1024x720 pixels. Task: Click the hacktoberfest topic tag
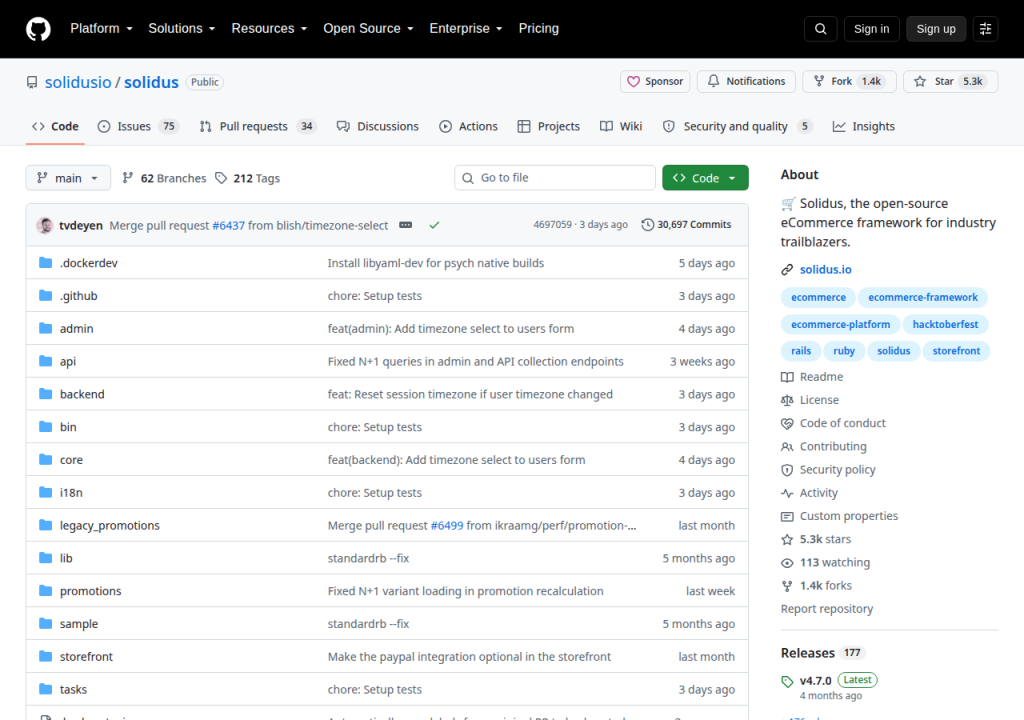(945, 324)
